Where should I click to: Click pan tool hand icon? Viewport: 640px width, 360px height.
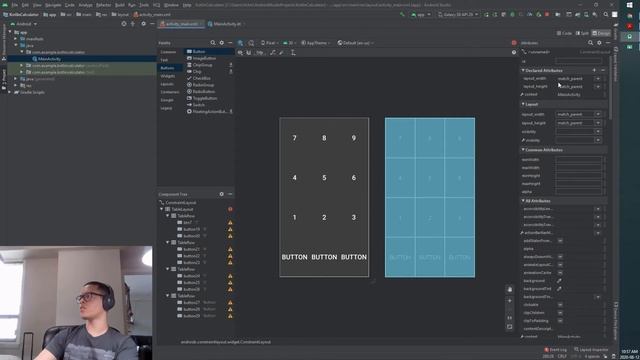point(510,289)
